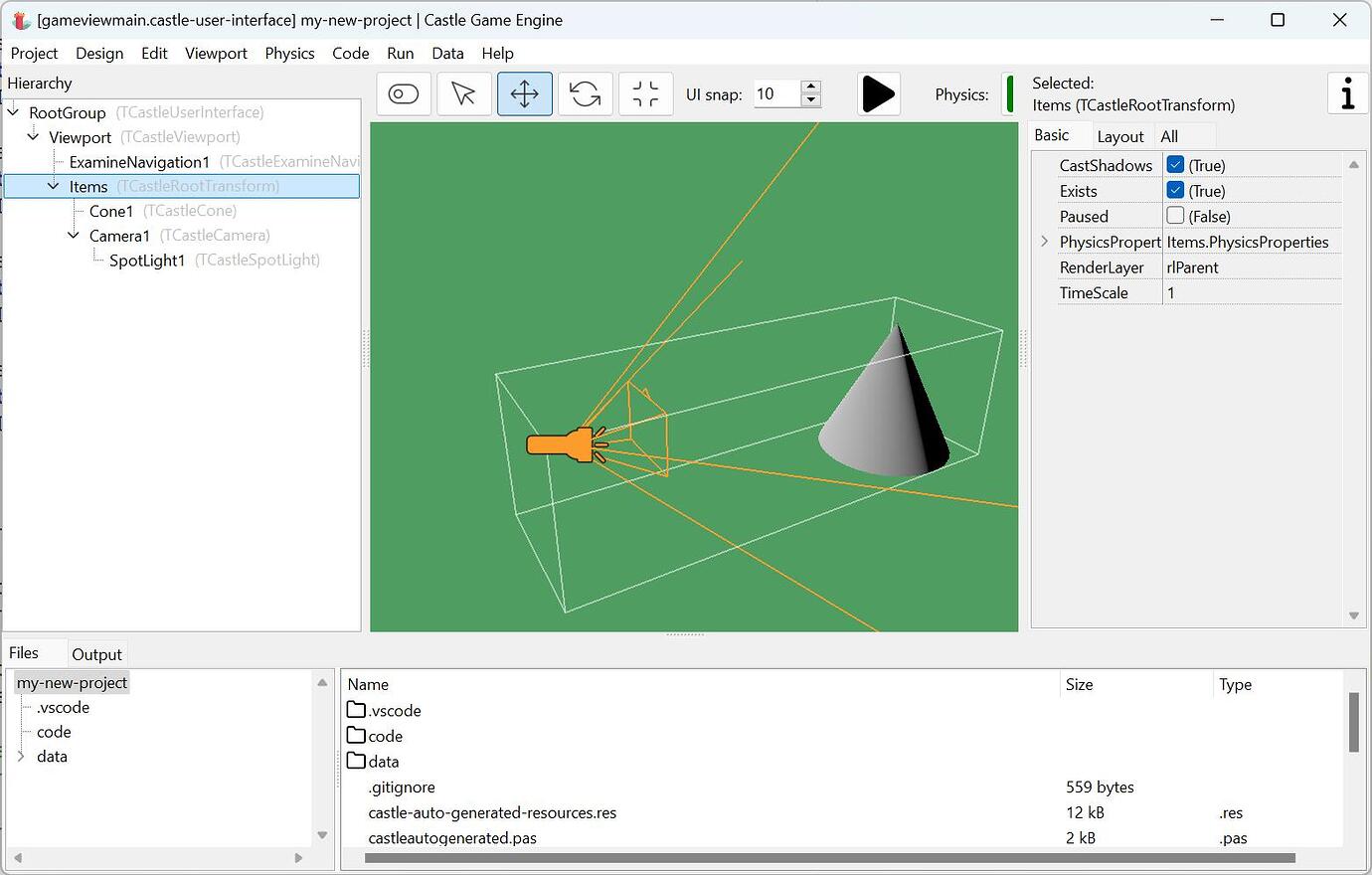This screenshot has width=1372, height=875.
Task: Select Cone1 in the hierarchy
Action: (108, 211)
